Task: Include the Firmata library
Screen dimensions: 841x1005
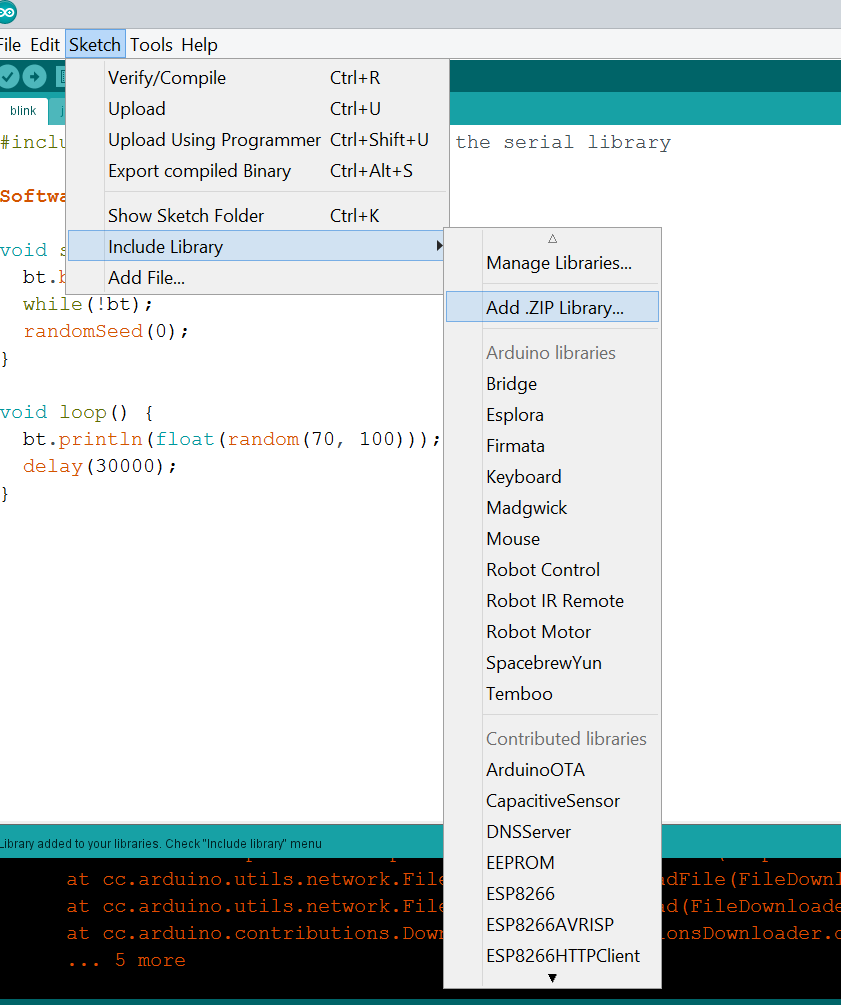Action: tap(553, 446)
